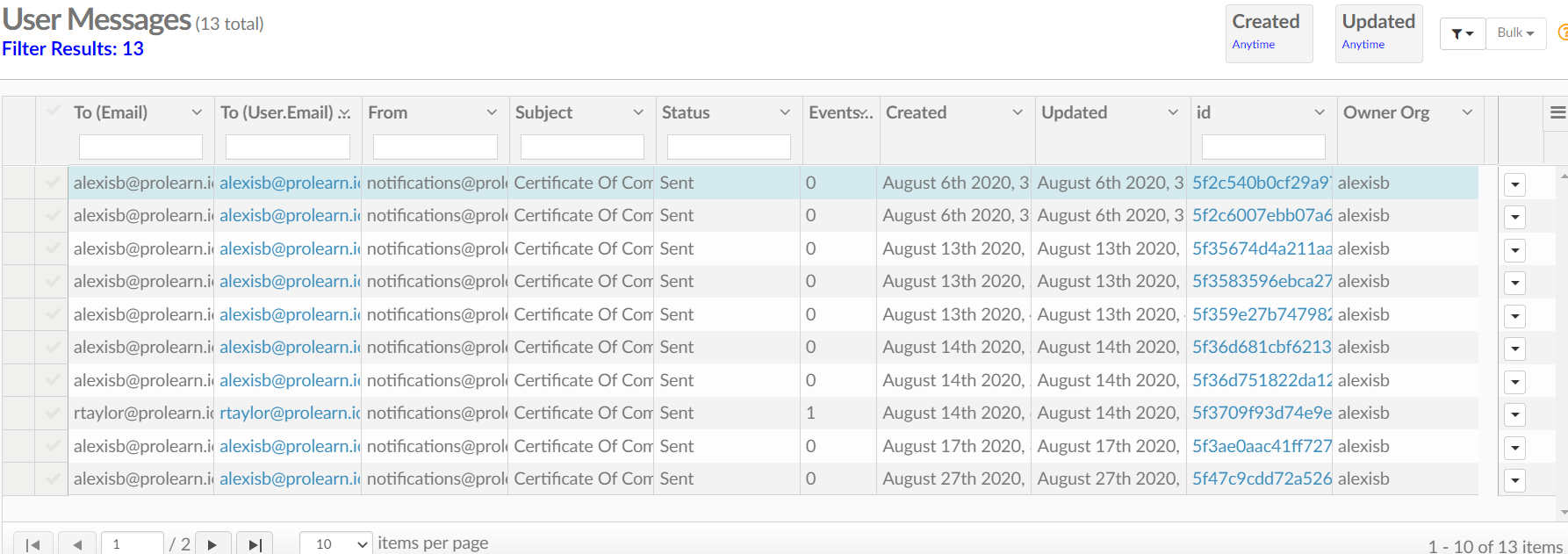Go to the next page arrow
Image resolution: width=1568 pixels, height=554 pixels.
click(212, 544)
